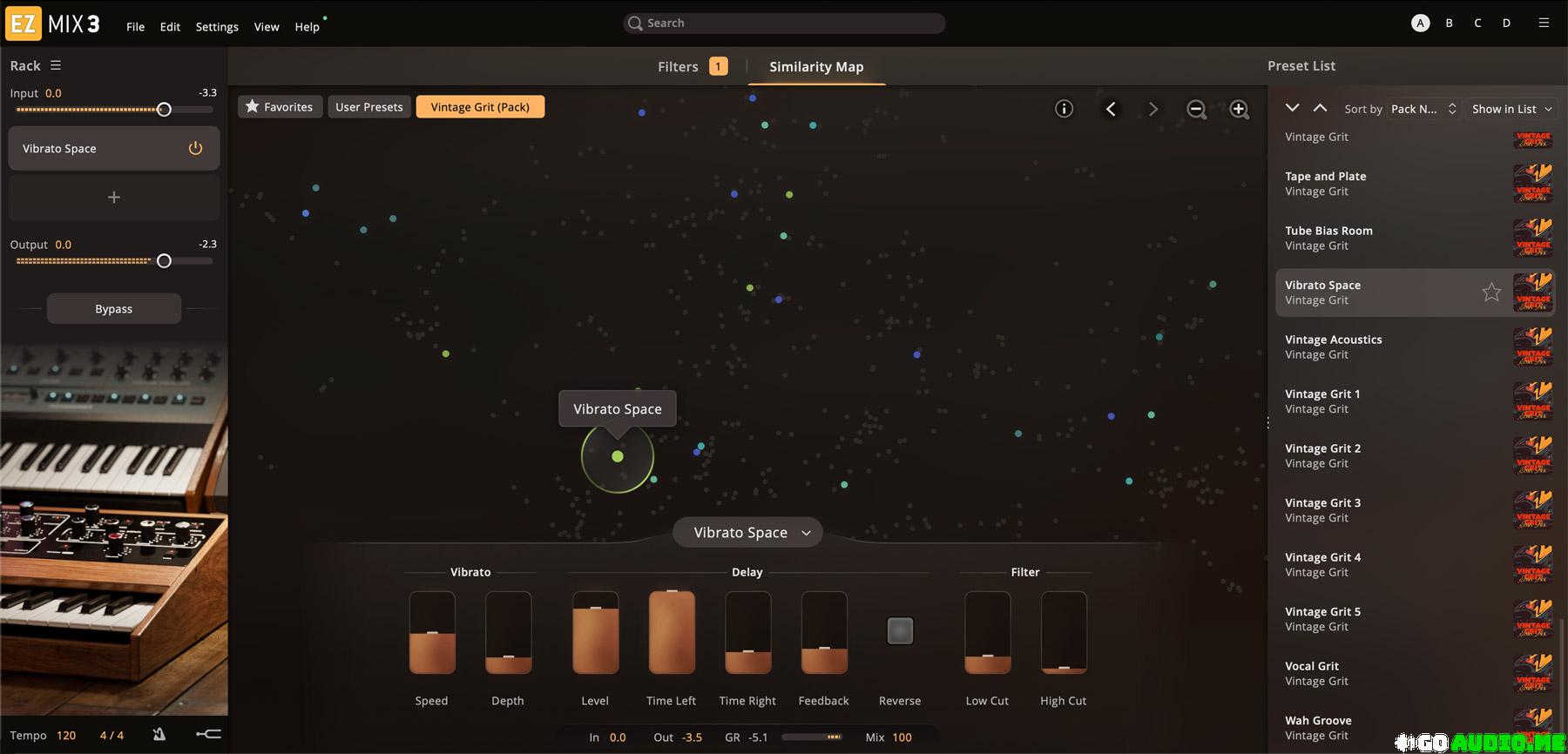1568x754 pixels.
Task: Toggle Vibrato Space power button
Action: 195,148
